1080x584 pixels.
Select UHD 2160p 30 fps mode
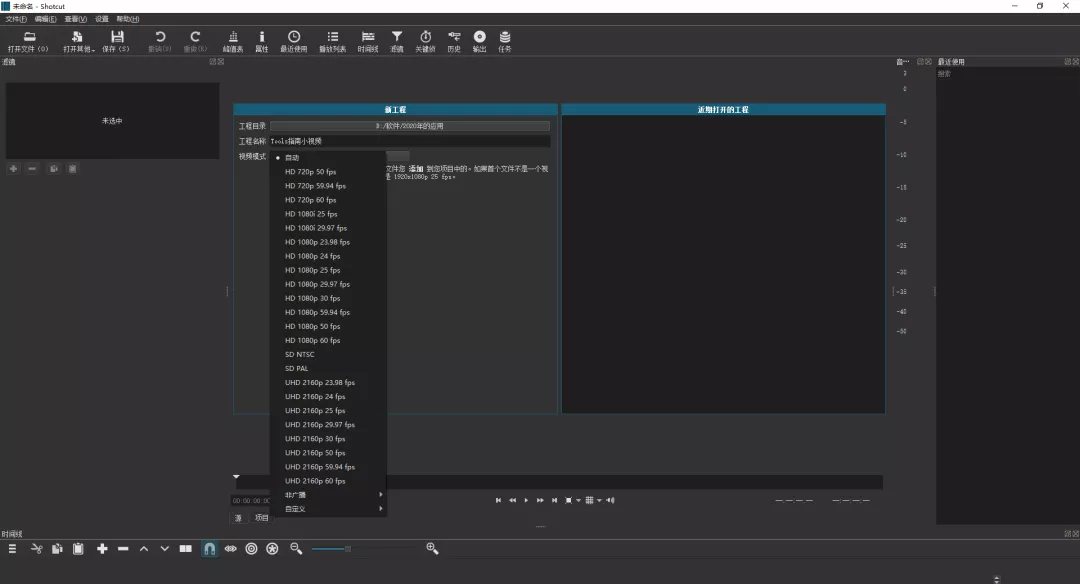[328, 439]
